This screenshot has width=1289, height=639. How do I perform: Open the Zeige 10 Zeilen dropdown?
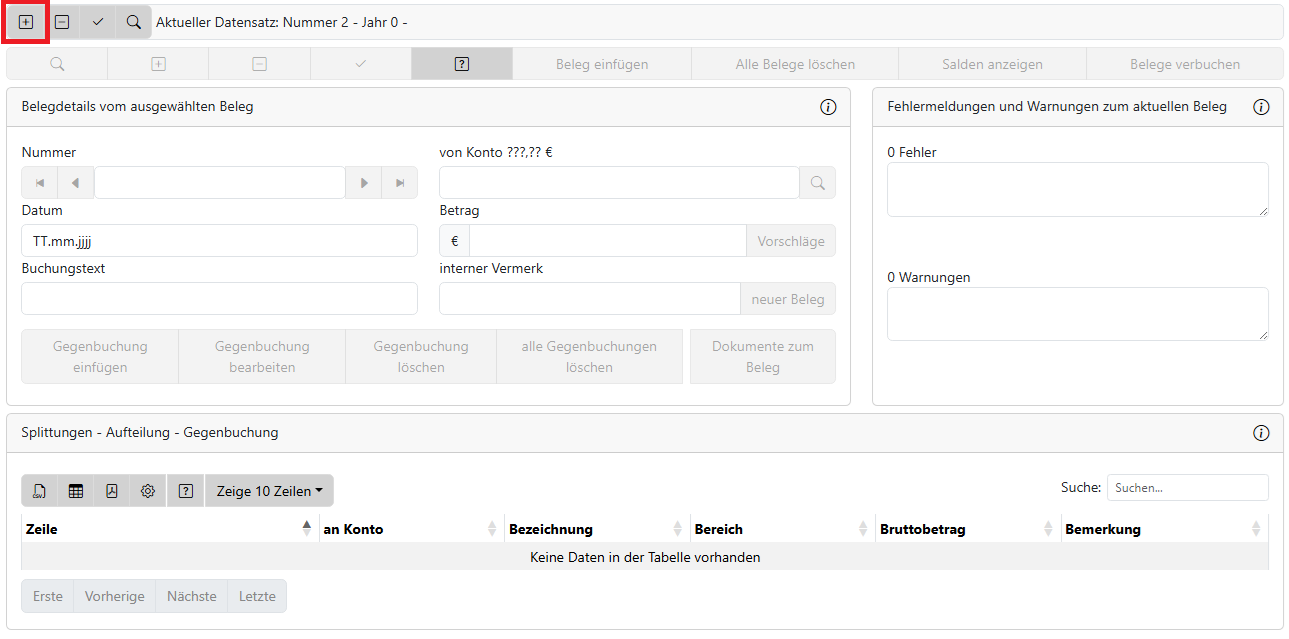point(269,491)
